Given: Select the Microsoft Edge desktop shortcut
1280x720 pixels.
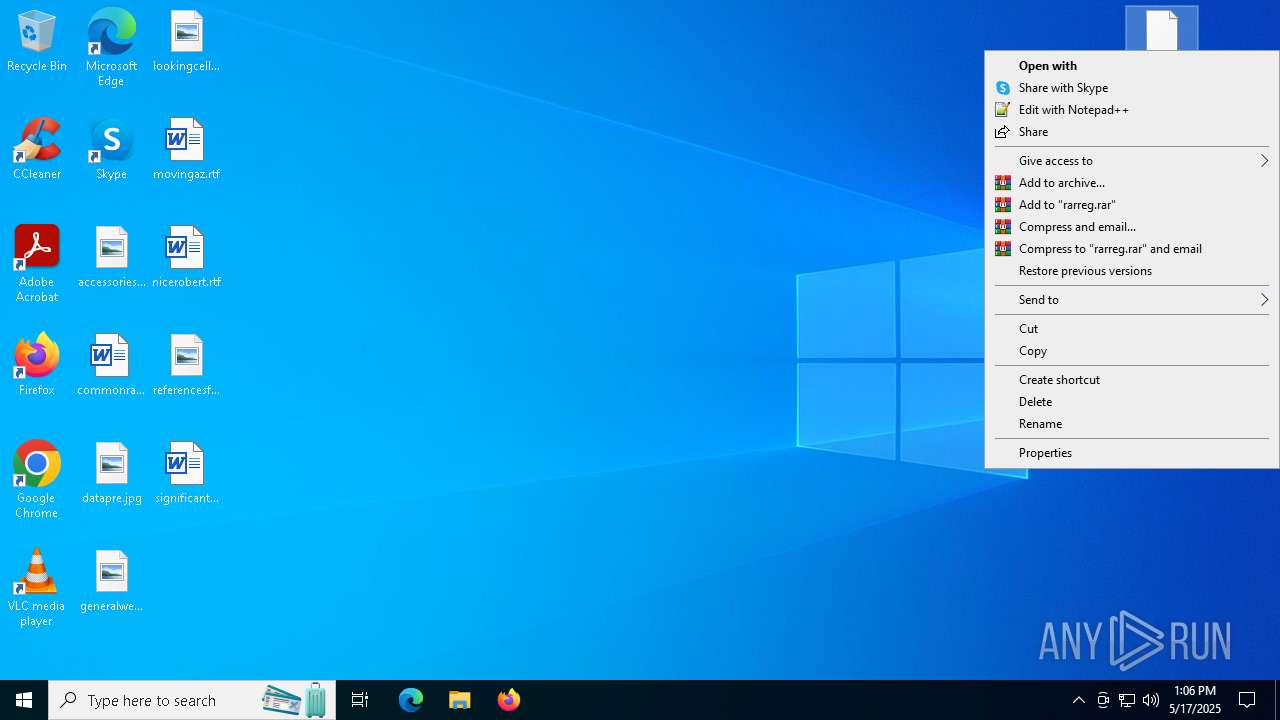Looking at the screenshot, I should 111,48.
